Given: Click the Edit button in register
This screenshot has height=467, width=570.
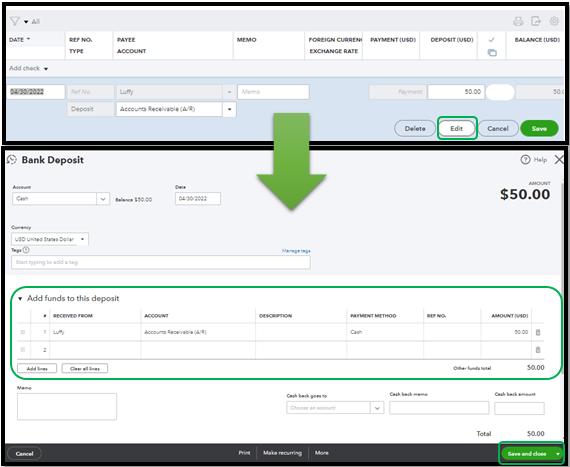Looking at the screenshot, I should point(457,128).
